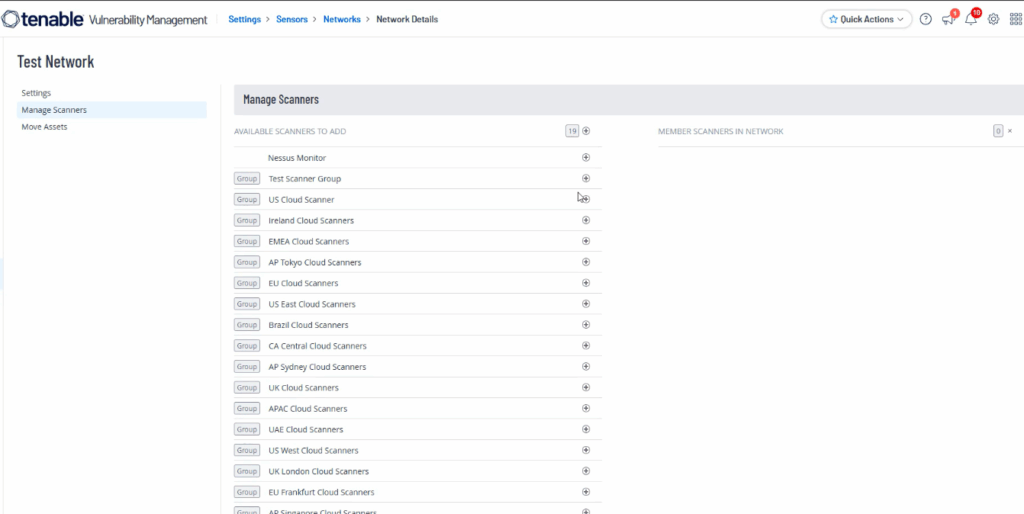Add AP Tokyo Cloud Scanners group

click(586, 262)
